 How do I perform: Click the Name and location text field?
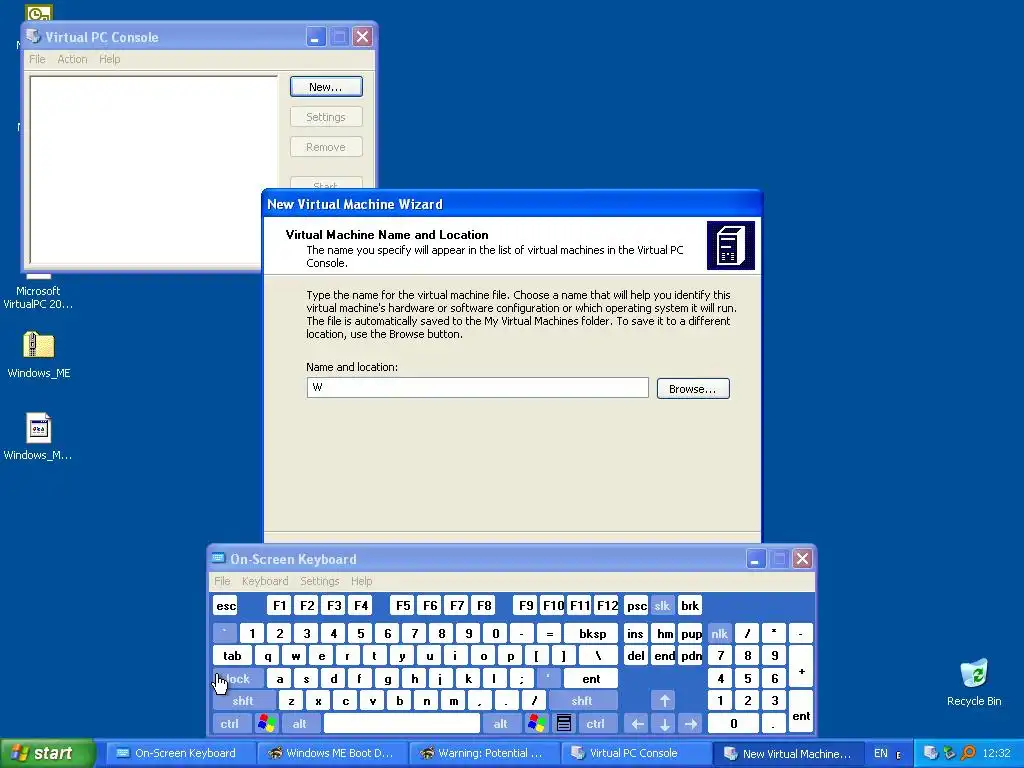pyautogui.click(x=477, y=387)
